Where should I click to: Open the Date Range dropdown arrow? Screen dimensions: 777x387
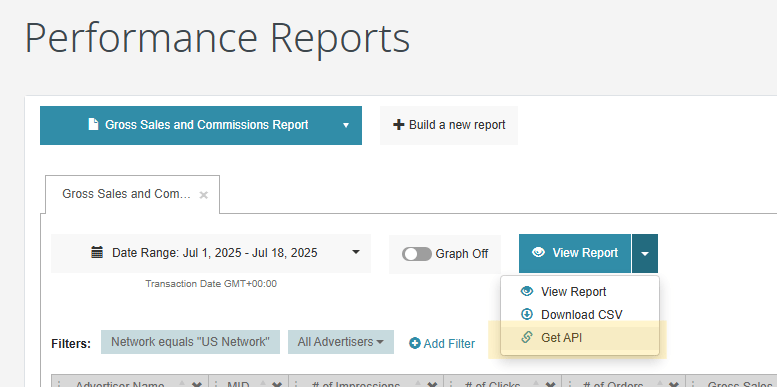tap(356, 252)
